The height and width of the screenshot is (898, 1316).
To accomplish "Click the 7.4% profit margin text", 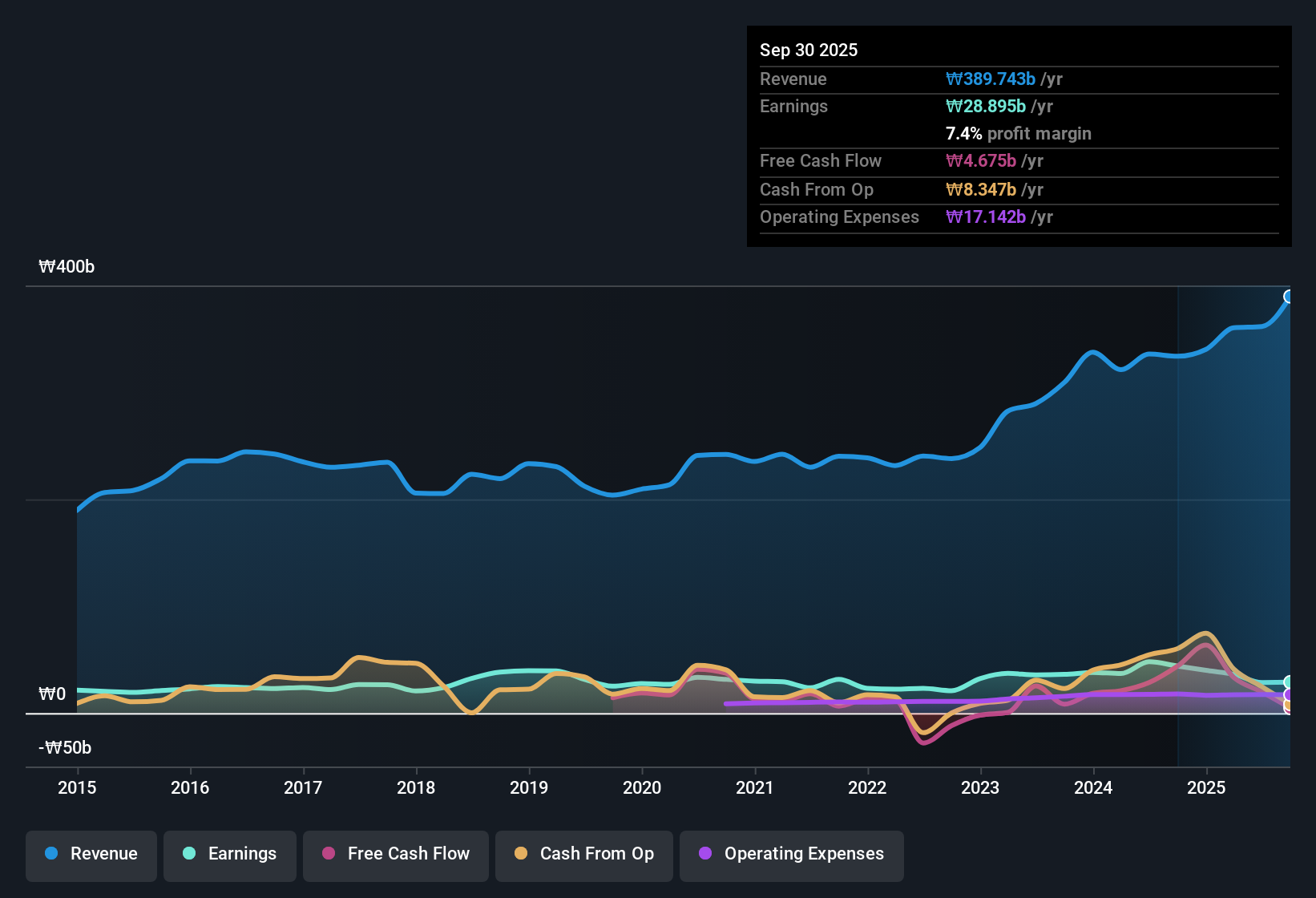I will click(1018, 134).
